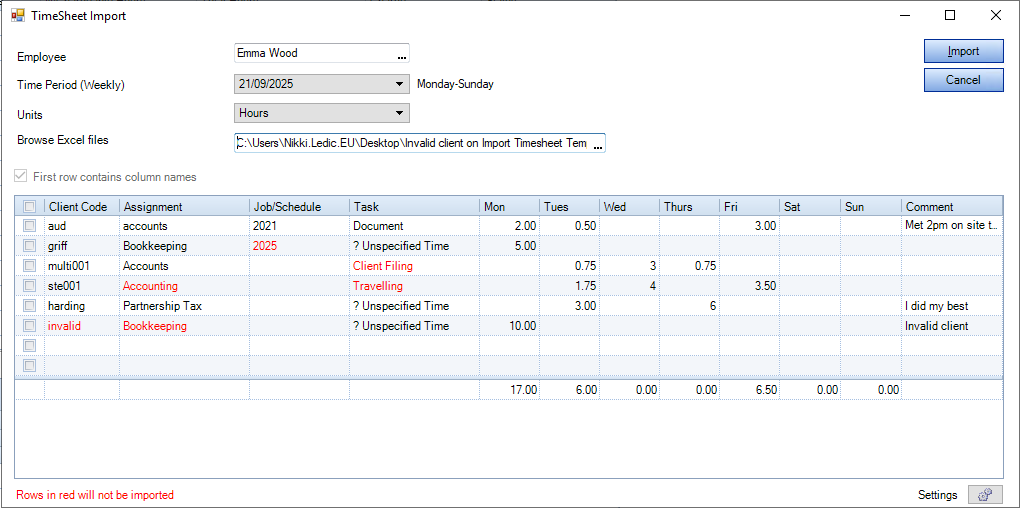Click the 'Document' task cell
Screen dimensions: 1020x508
[414, 226]
